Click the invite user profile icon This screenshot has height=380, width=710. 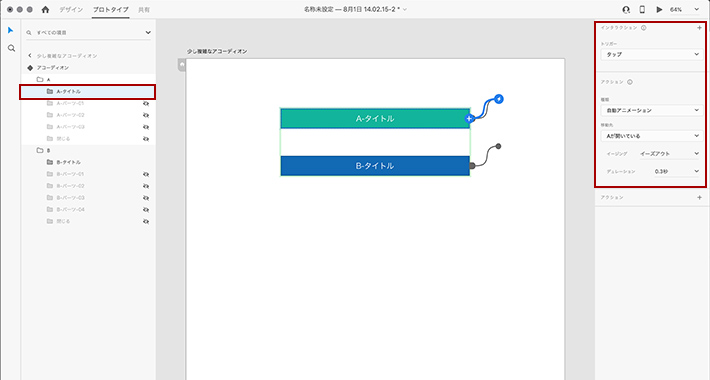click(x=626, y=10)
